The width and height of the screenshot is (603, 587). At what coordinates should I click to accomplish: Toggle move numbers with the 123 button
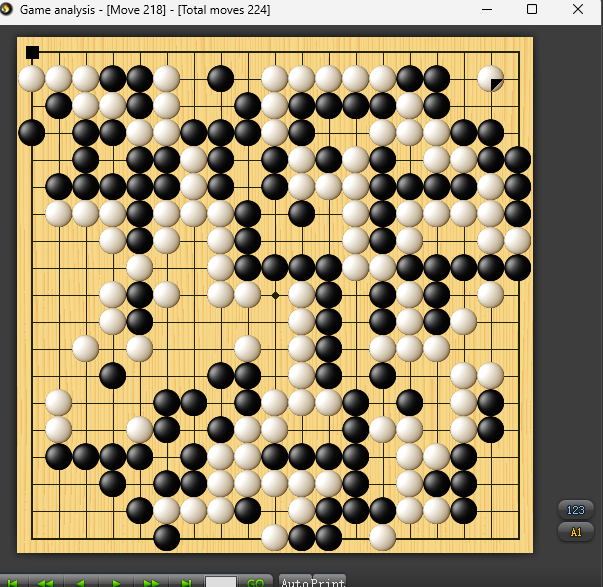click(575, 509)
